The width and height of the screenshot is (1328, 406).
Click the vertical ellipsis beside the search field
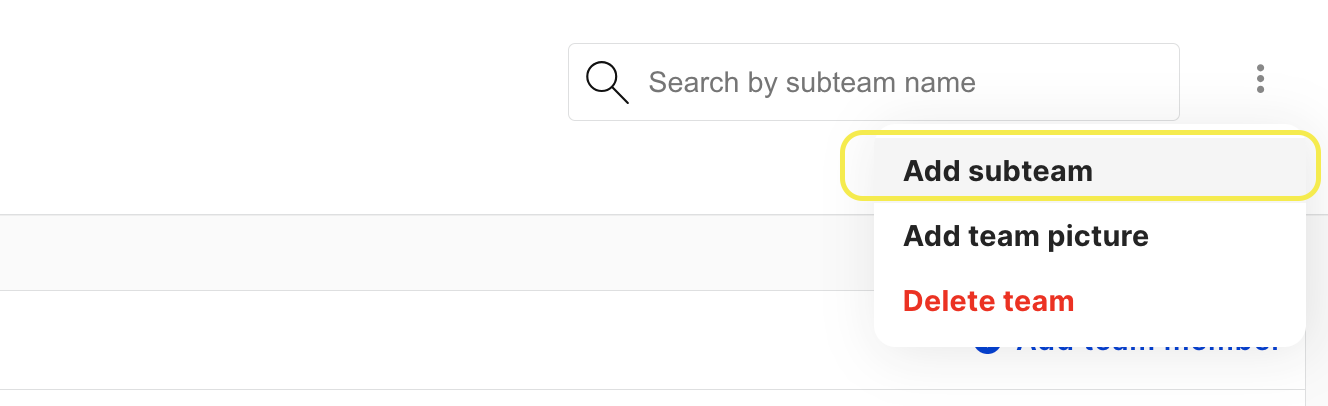[1260, 79]
